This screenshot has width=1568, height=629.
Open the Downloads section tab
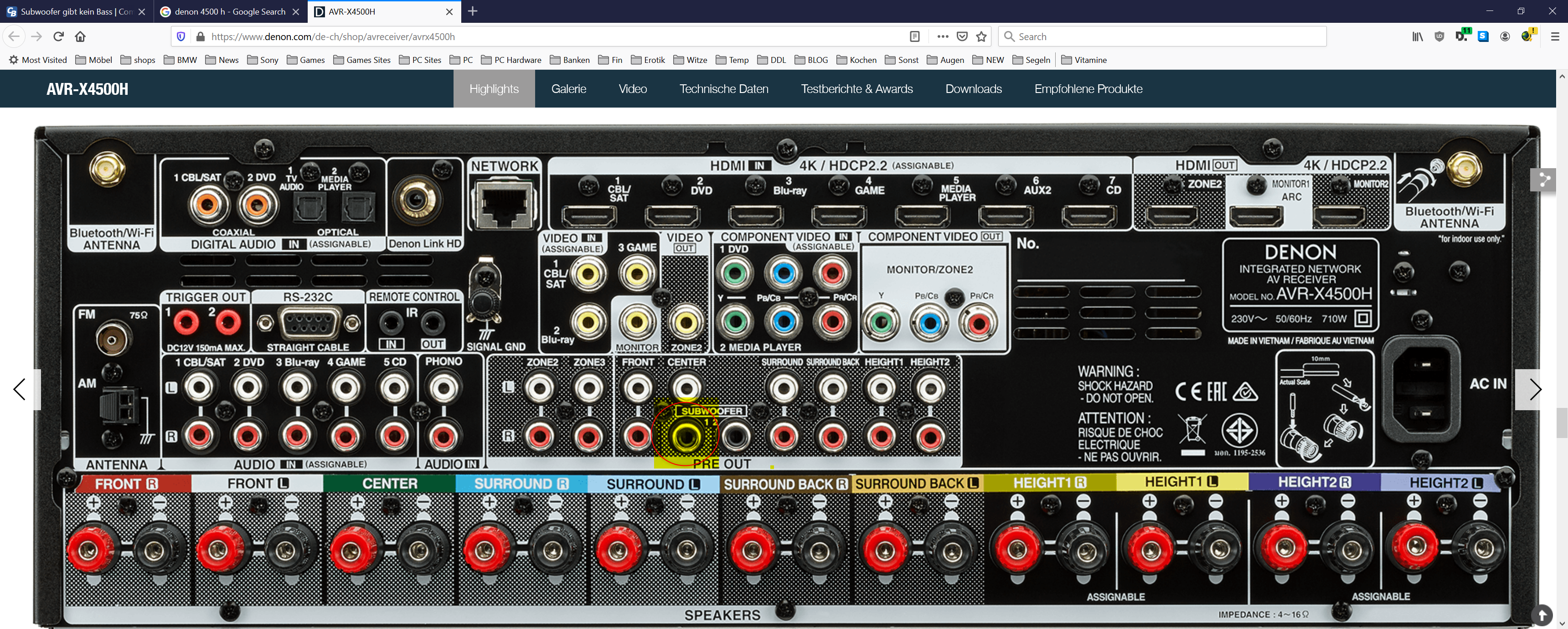973,89
